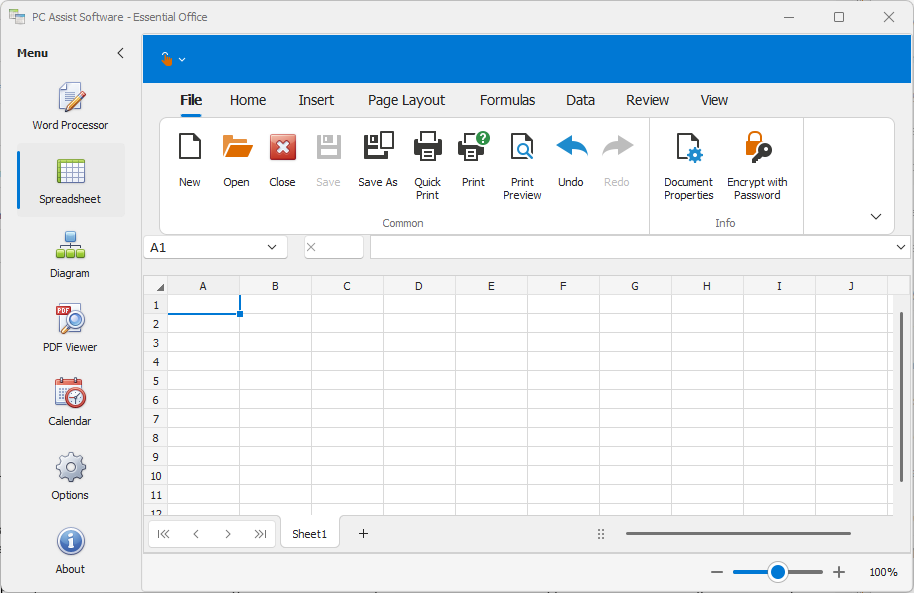Collapse the Menu sidebar panel
This screenshot has width=914, height=593.
[x=121, y=53]
